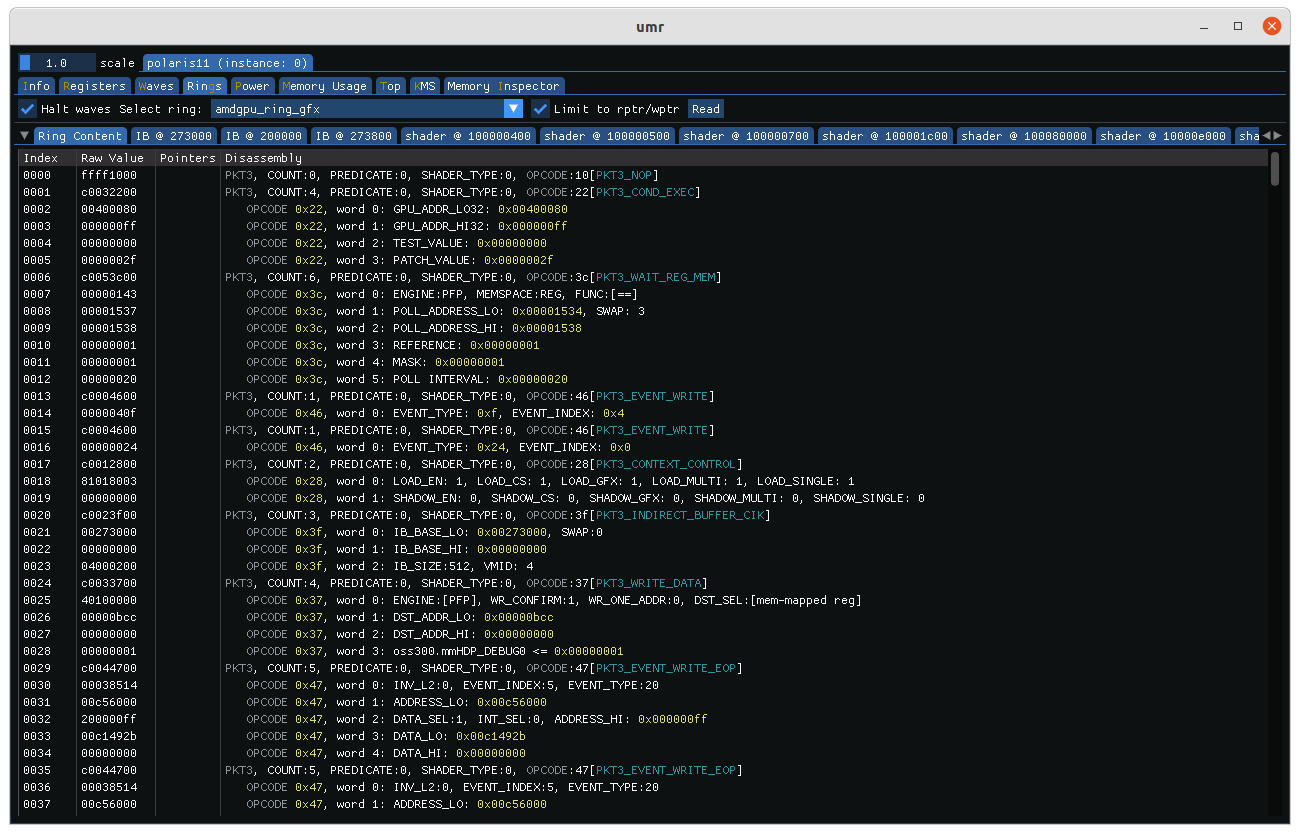
Task: Select the Rings tab
Action: click(x=204, y=86)
